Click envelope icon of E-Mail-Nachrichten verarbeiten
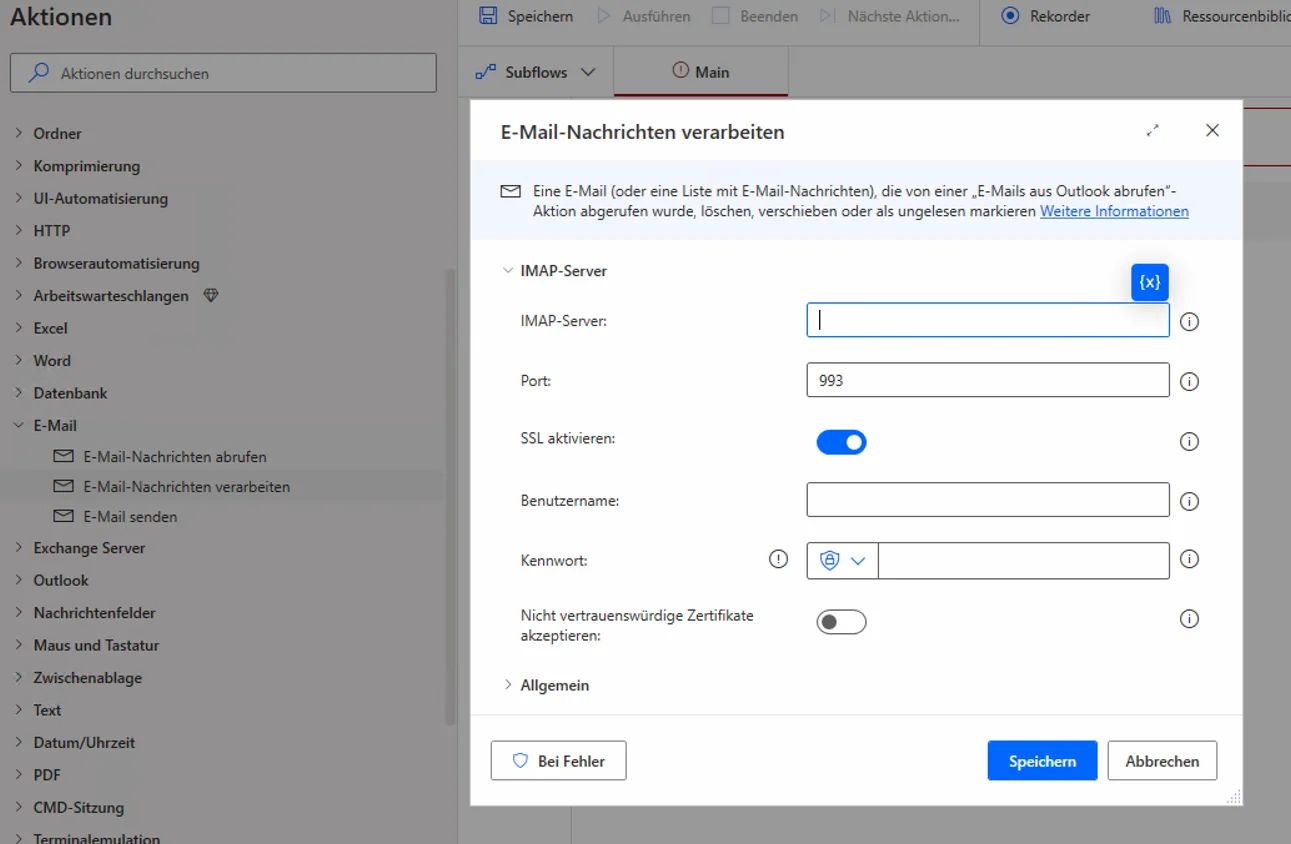Image resolution: width=1291 pixels, height=844 pixels. point(64,486)
